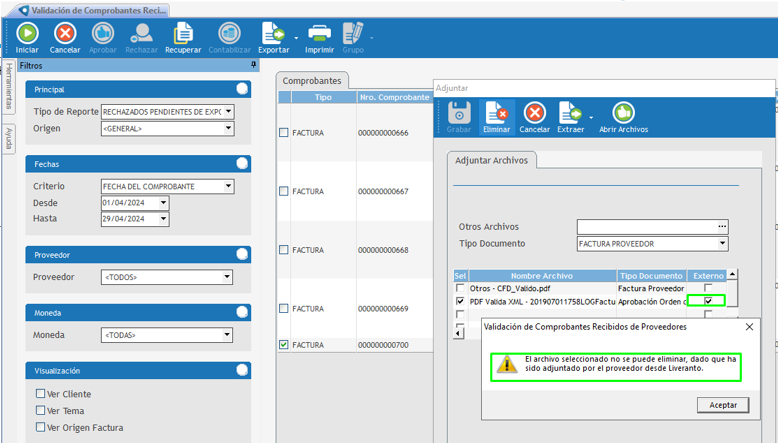This screenshot has width=778, height=443.
Task: Open the Exportar dropdown arrow
Action: 296,38
